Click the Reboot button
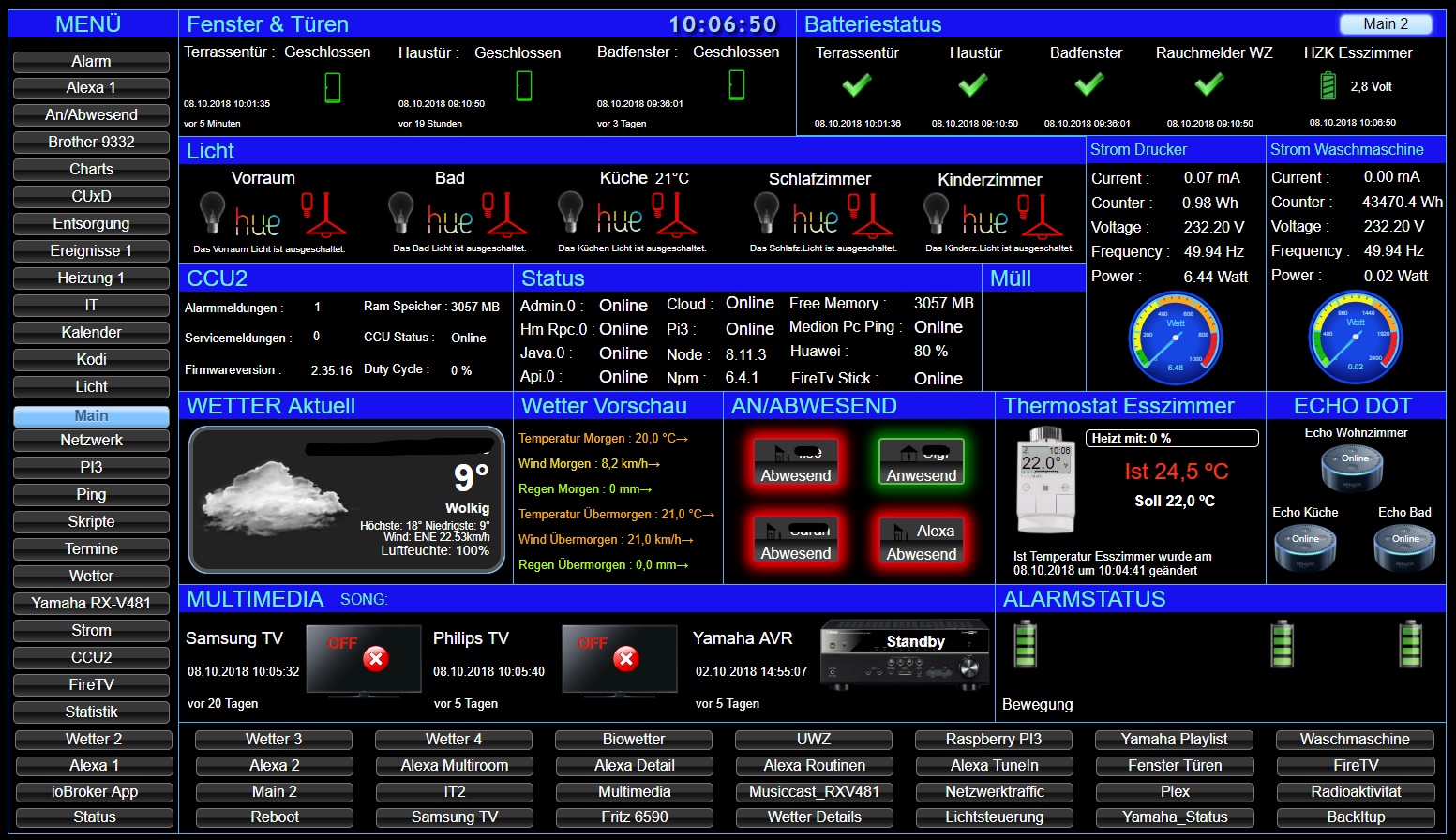This screenshot has width=1456, height=840. click(275, 817)
